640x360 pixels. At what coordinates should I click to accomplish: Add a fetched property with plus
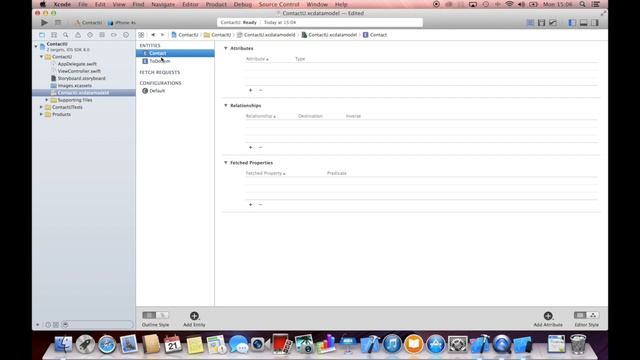251,204
